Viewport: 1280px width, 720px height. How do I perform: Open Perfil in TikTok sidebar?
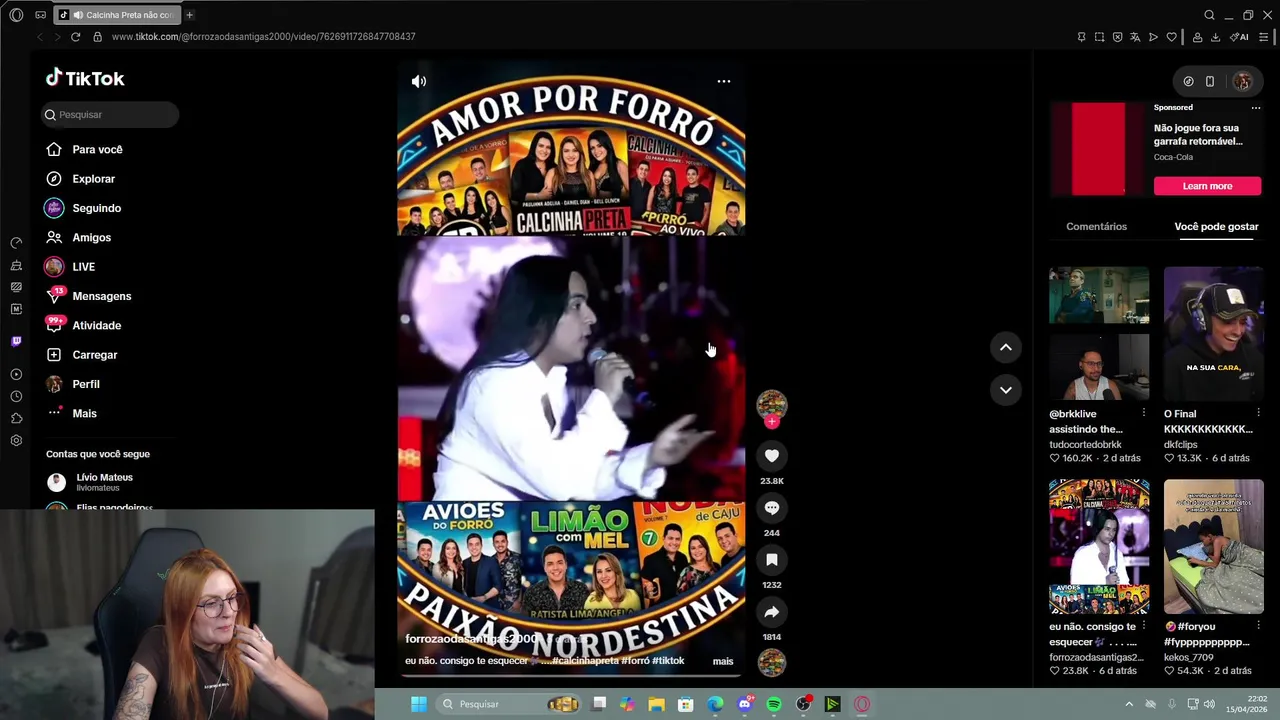point(72,384)
